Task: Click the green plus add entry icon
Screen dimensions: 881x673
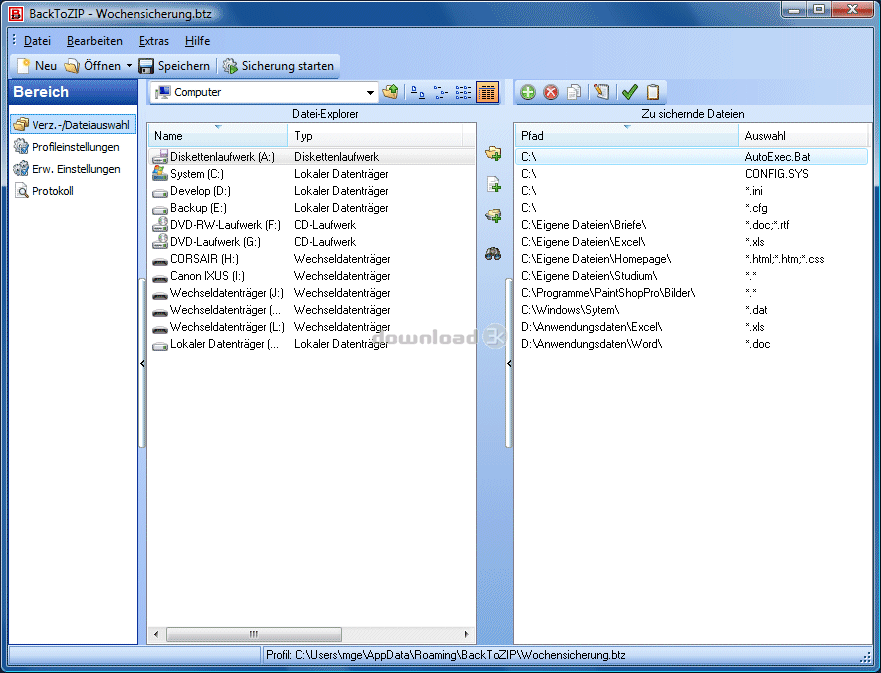Action: (528, 92)
